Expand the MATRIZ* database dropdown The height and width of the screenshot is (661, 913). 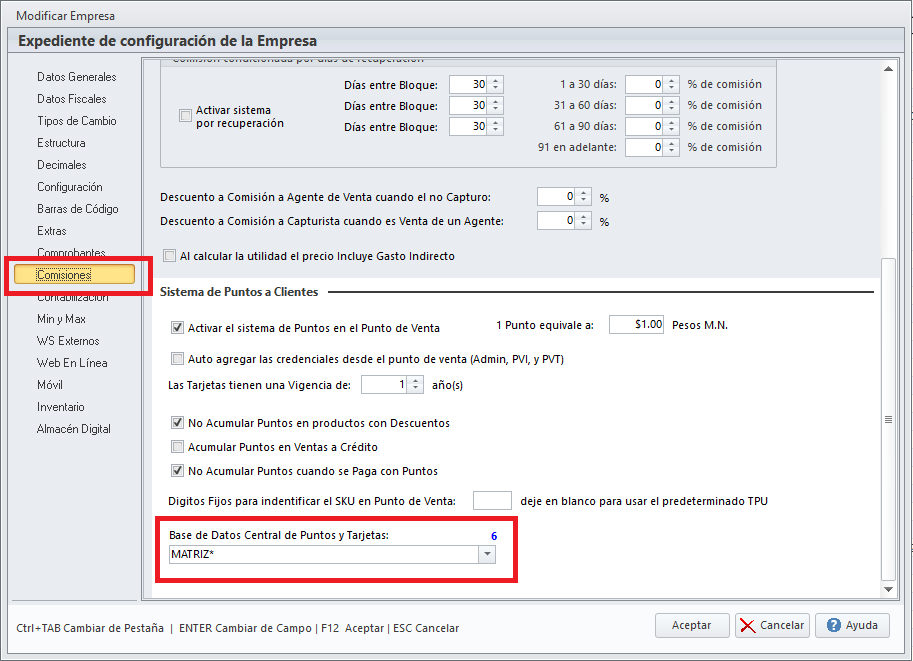coord(486,555)
